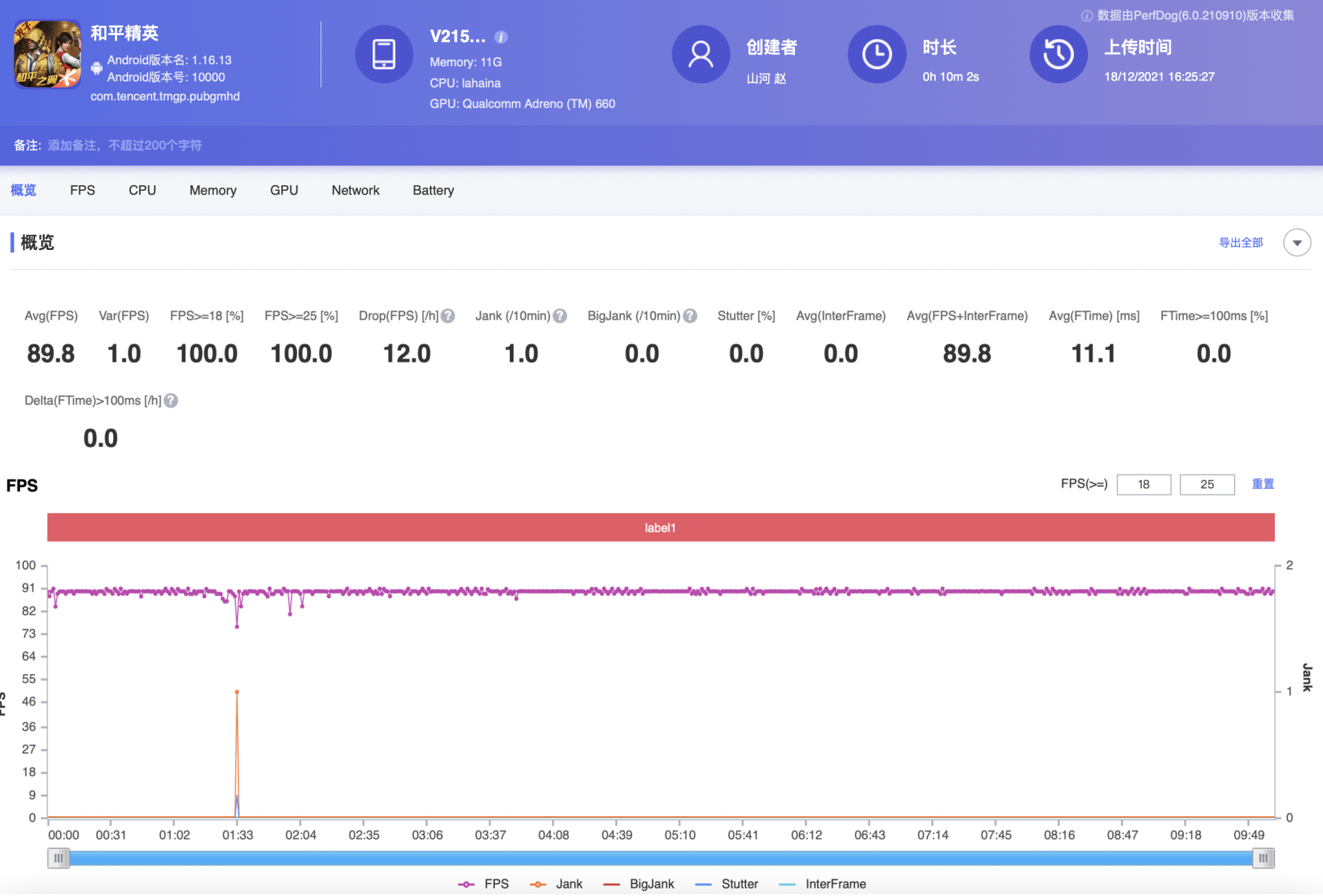Click the upload time history icon
This screenshot has width=1323, height=896.
(1058, 54)
